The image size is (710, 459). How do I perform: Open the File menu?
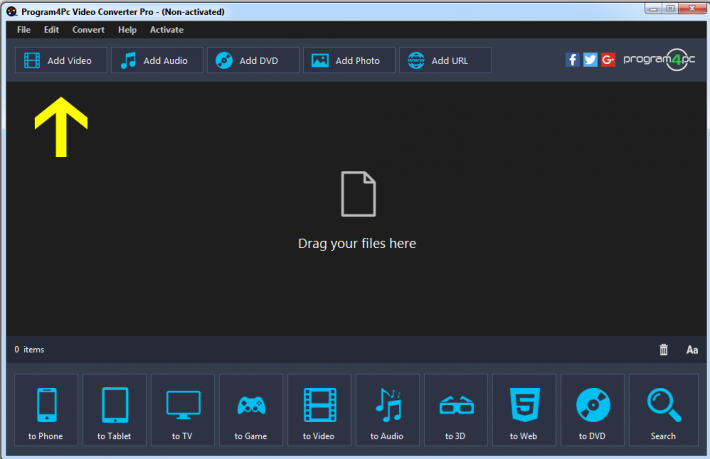click(x=24, y=30)
